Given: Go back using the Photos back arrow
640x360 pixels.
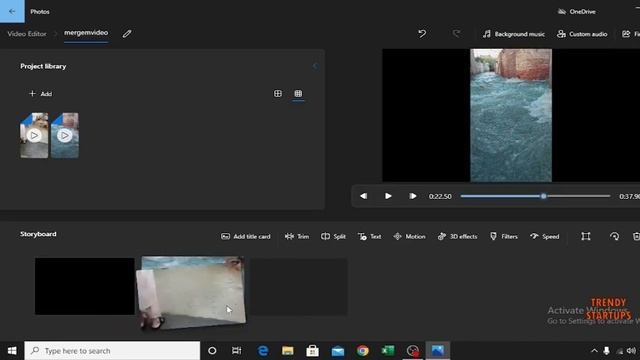Looking at the screenshot, I should (x=12, y=11).
